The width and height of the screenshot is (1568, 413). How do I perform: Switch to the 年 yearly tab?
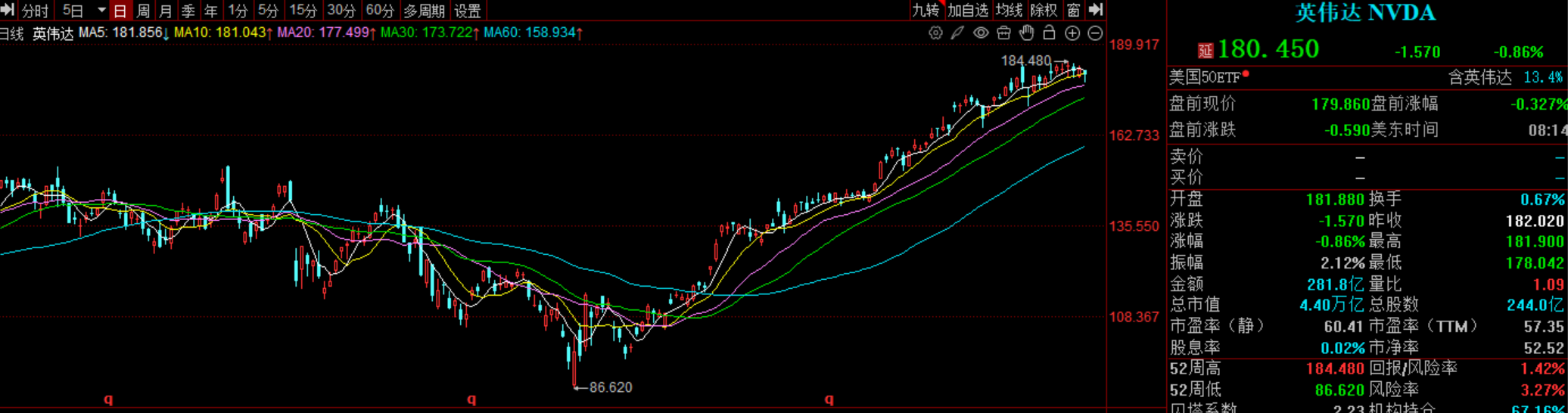coord(211,11)
